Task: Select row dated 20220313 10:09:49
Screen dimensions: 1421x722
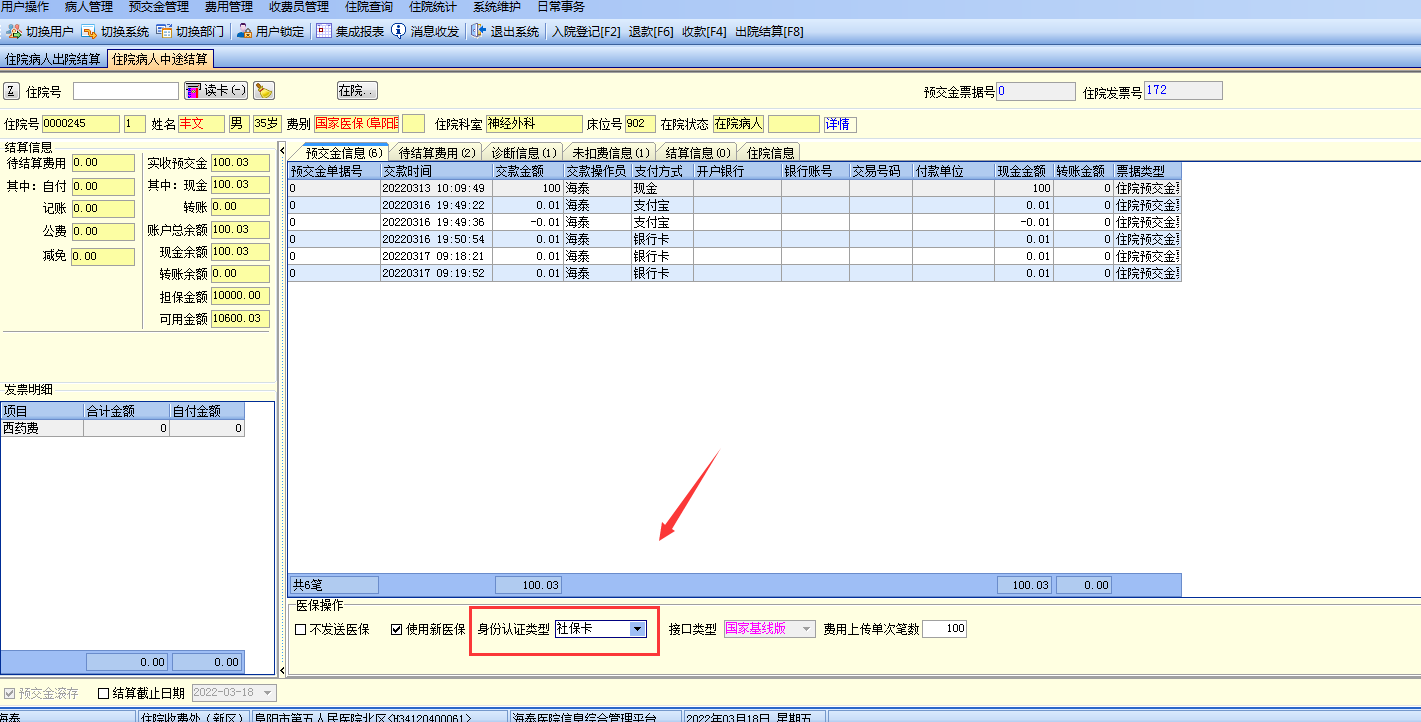Action: 734,188
